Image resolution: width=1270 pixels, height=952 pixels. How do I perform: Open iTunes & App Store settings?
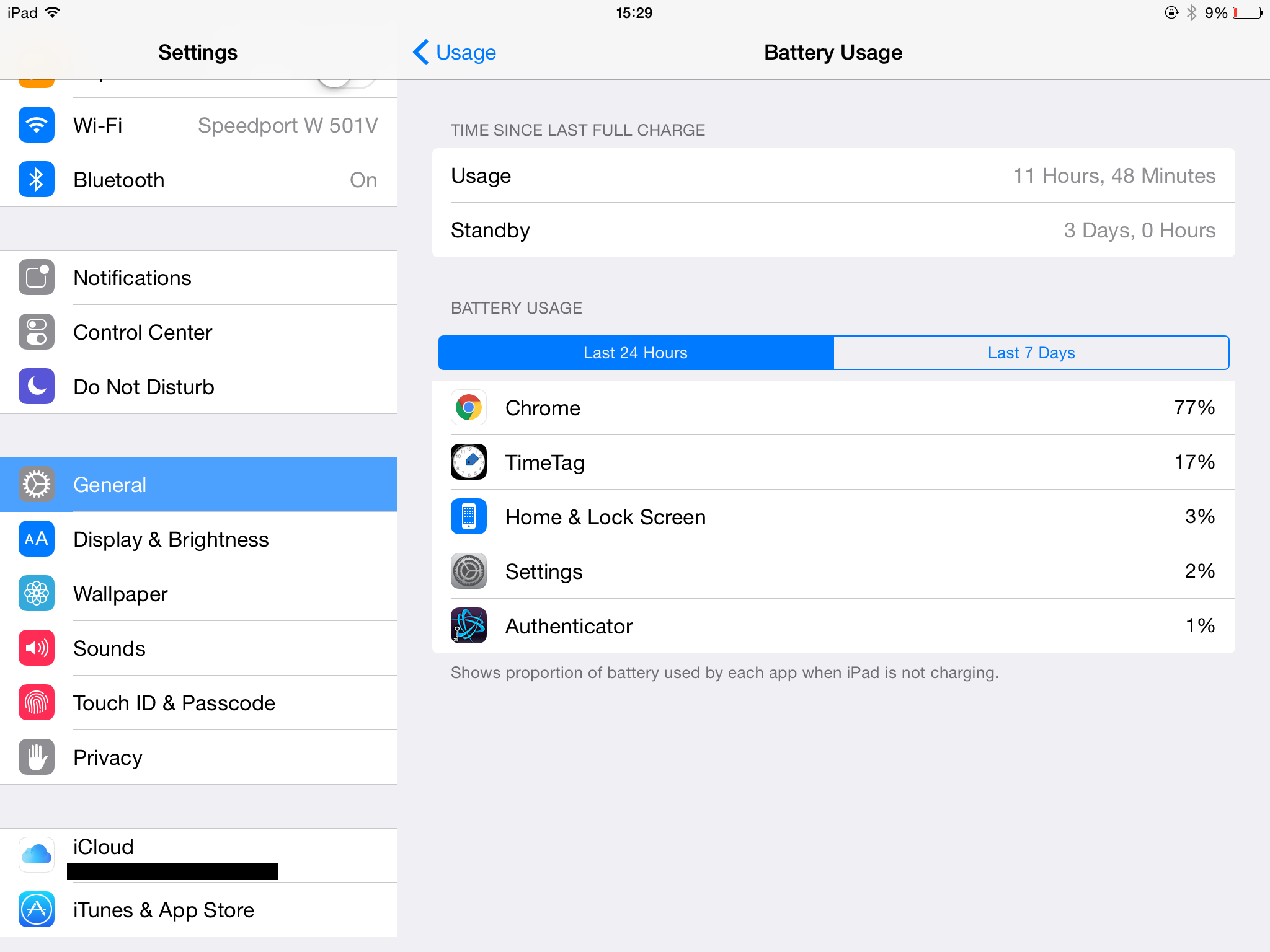point(198,910)
